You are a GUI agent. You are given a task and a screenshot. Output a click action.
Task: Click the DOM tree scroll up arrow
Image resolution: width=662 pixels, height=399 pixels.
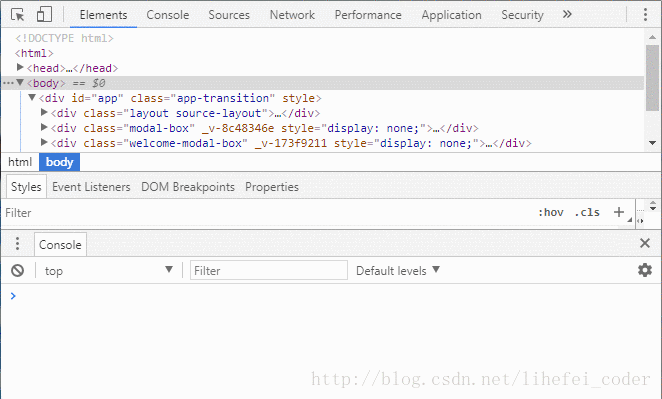[x=652, y=37]
